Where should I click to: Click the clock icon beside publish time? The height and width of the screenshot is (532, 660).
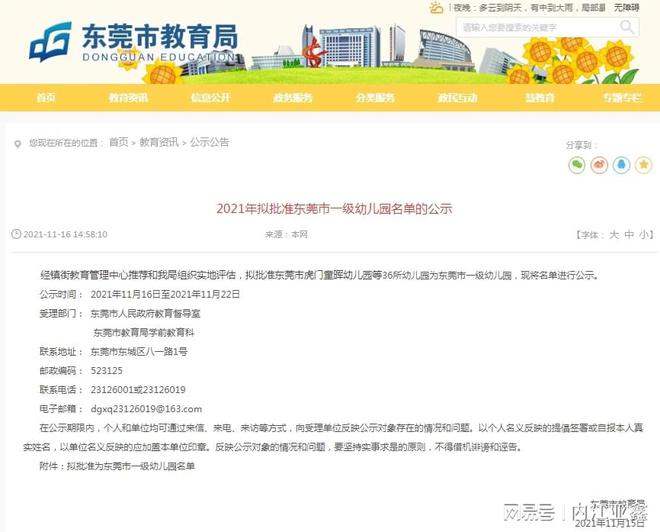pos(16,234)
